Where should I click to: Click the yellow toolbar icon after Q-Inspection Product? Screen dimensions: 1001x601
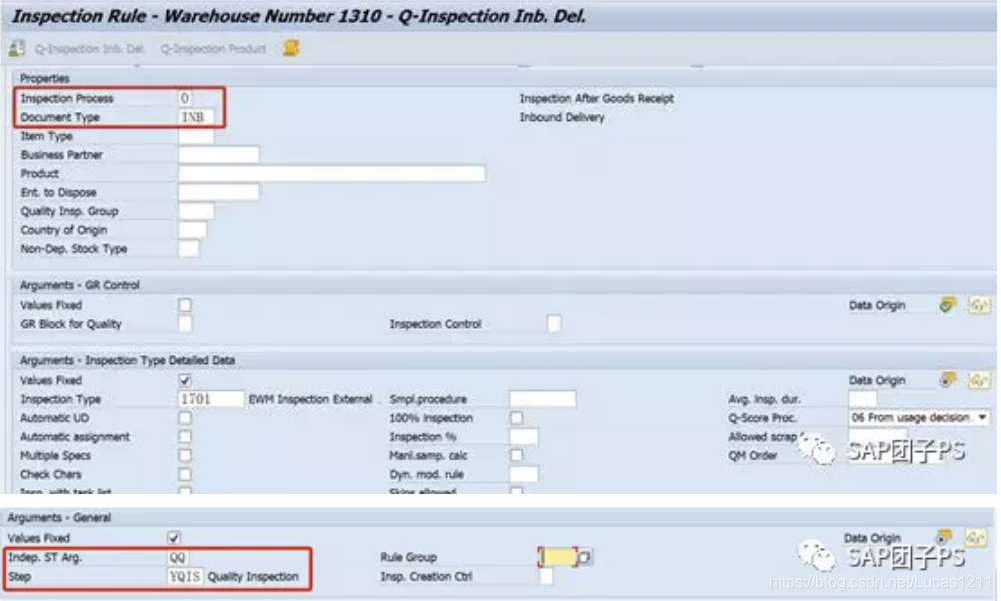291,48
